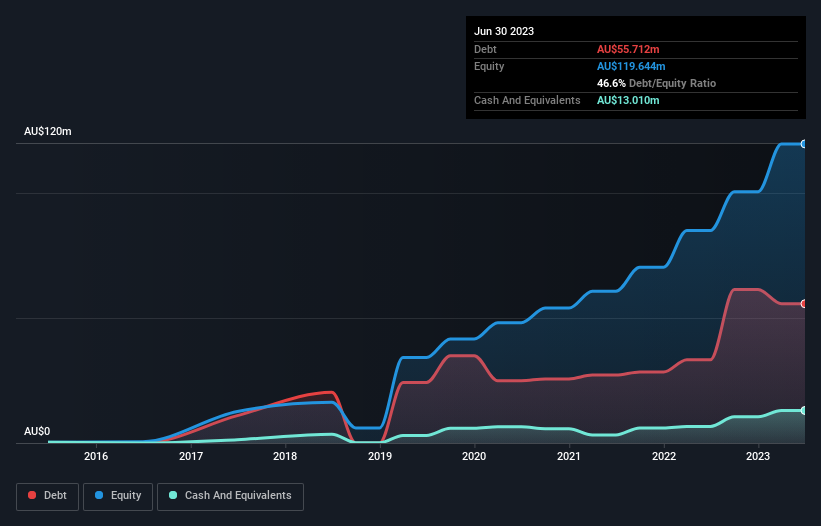
Task: Select the blue Equity endpoint marker
Action: (x=804, y=144)
